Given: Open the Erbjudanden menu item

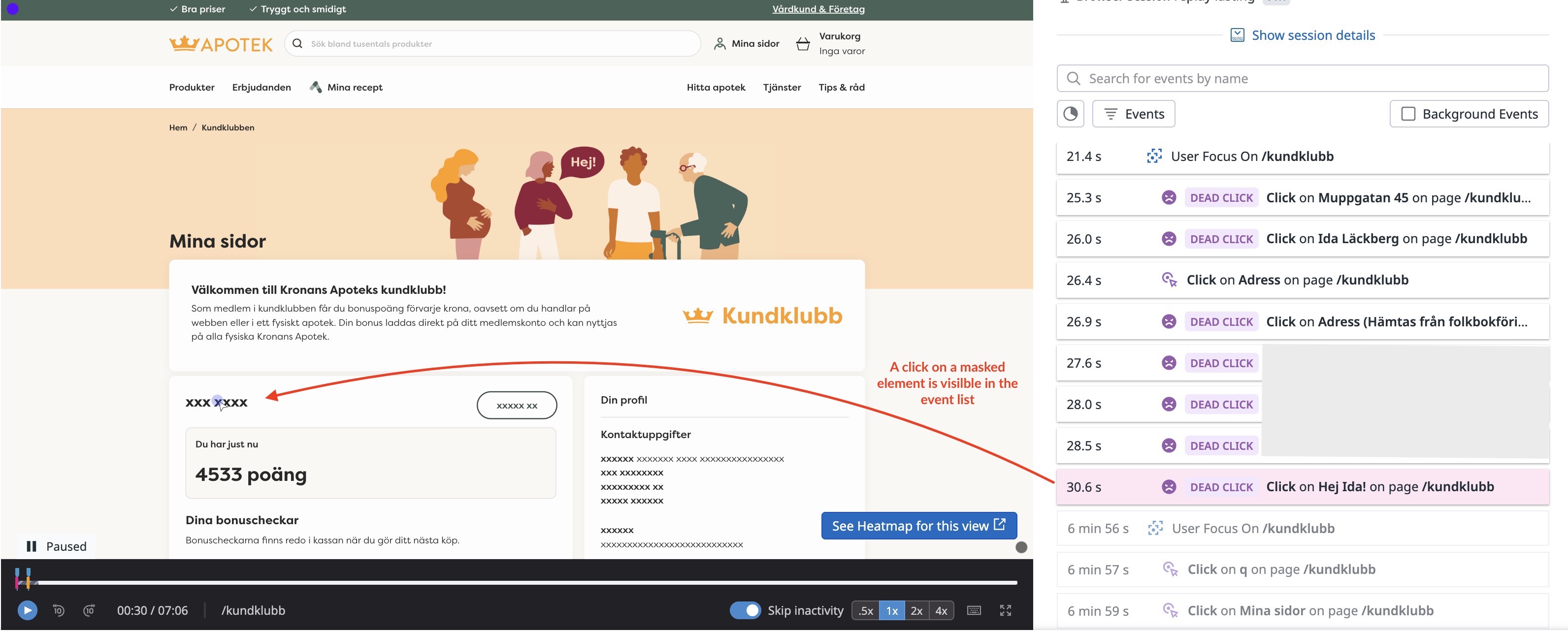Looking at the screenshot, I should point(261,87).
